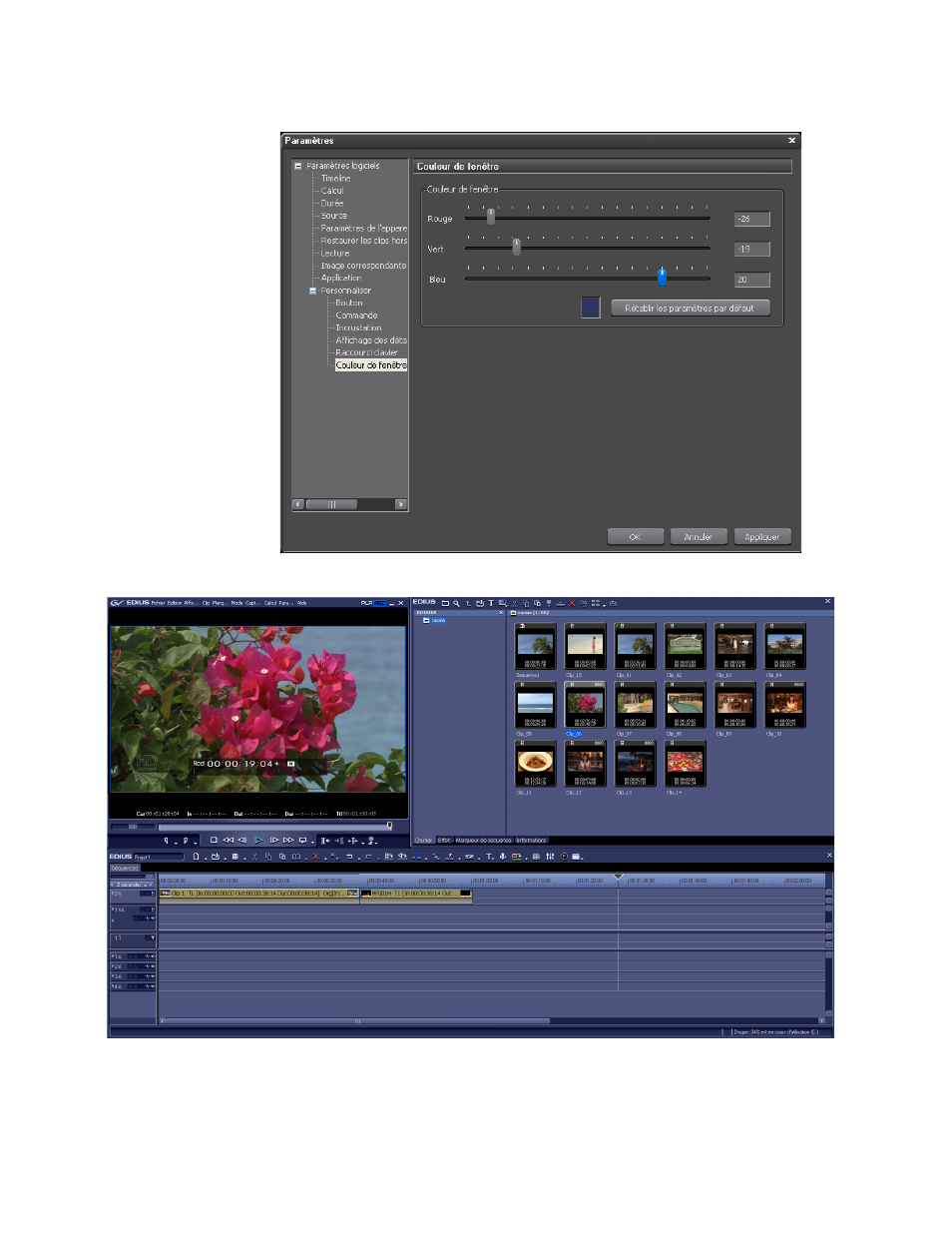Screen dimensions: 952x1233
Task: Click the OK button in Paramètres
Action: [x=635, y=537]
